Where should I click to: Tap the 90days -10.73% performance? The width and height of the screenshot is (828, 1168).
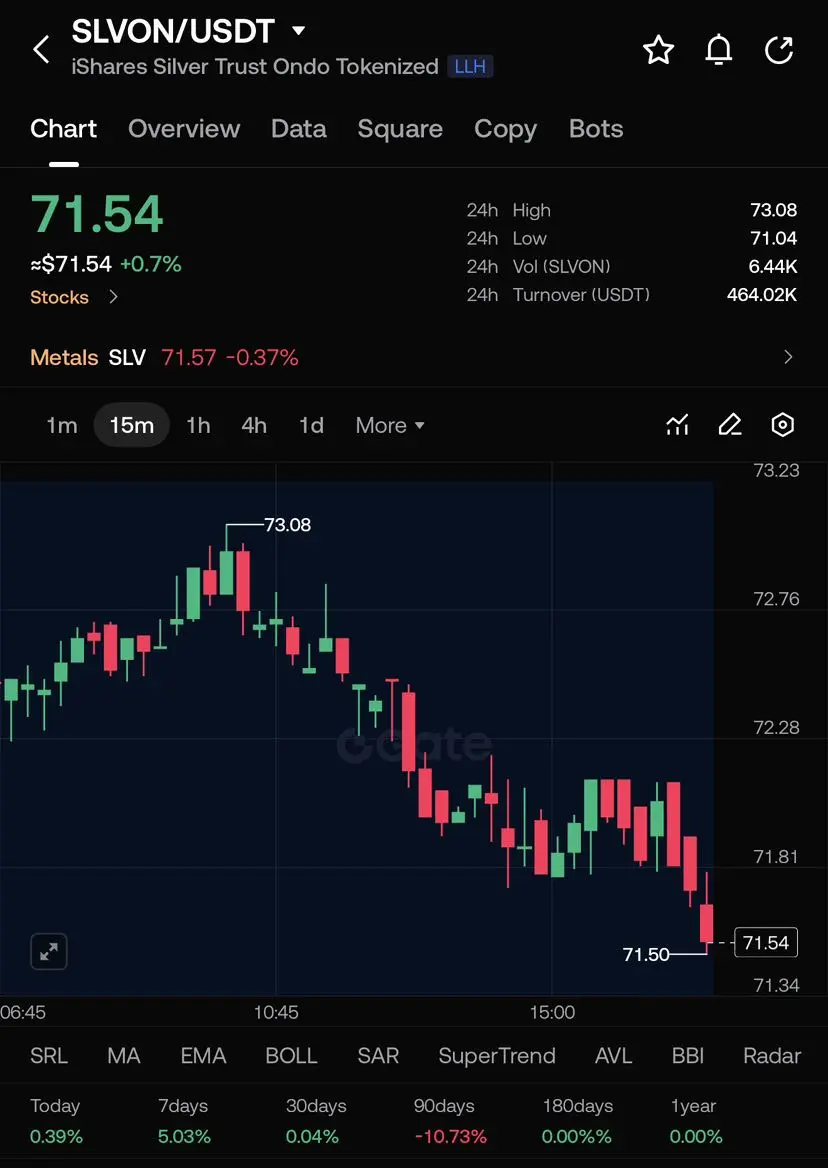(450, 1121)
